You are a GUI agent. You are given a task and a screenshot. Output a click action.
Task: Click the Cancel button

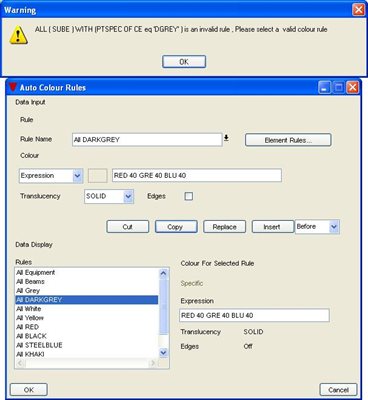click(338, 390)
